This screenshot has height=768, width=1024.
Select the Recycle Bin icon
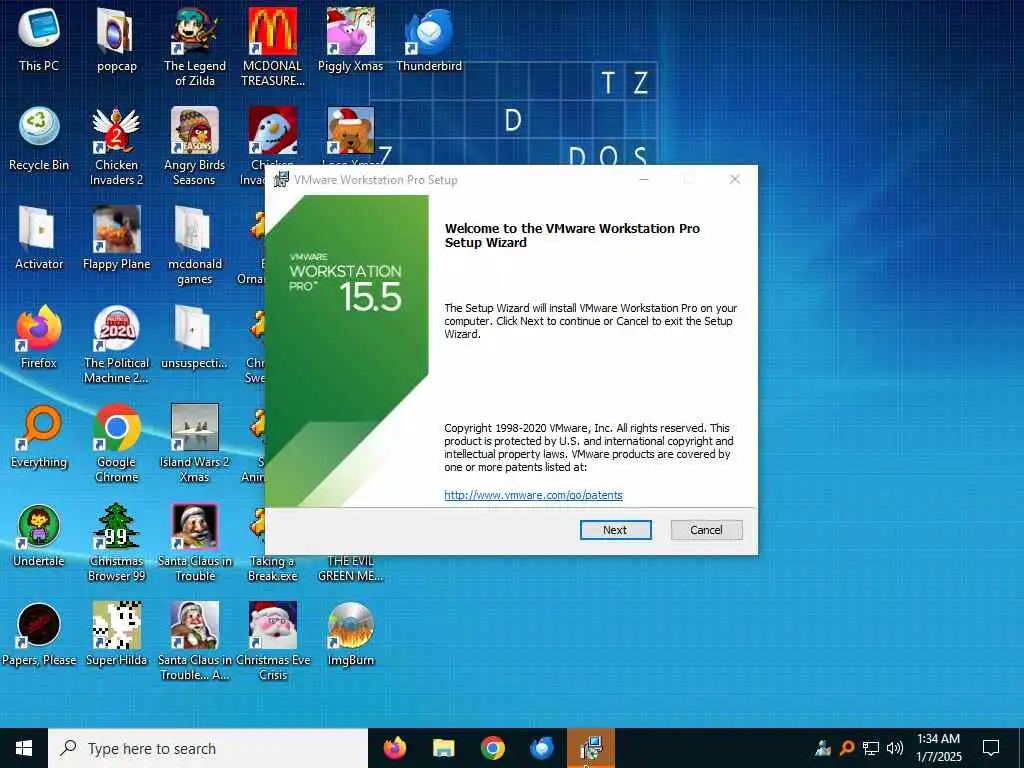pos(39,138)
